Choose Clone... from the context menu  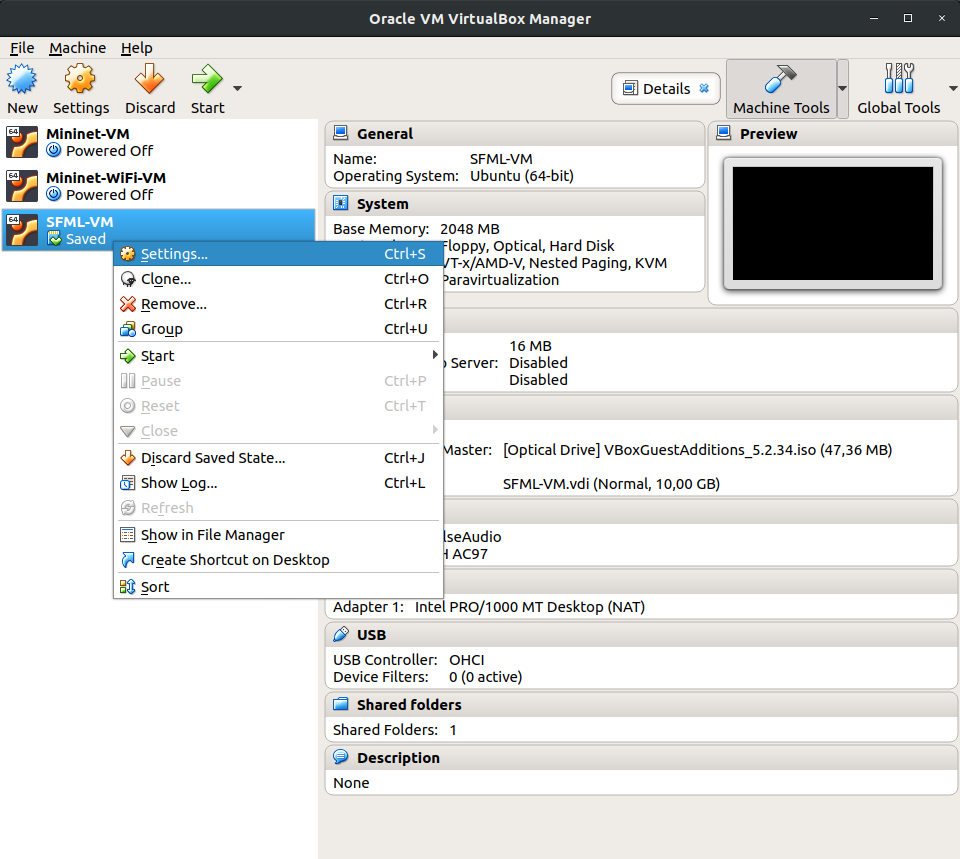click(x=166, y=280)
